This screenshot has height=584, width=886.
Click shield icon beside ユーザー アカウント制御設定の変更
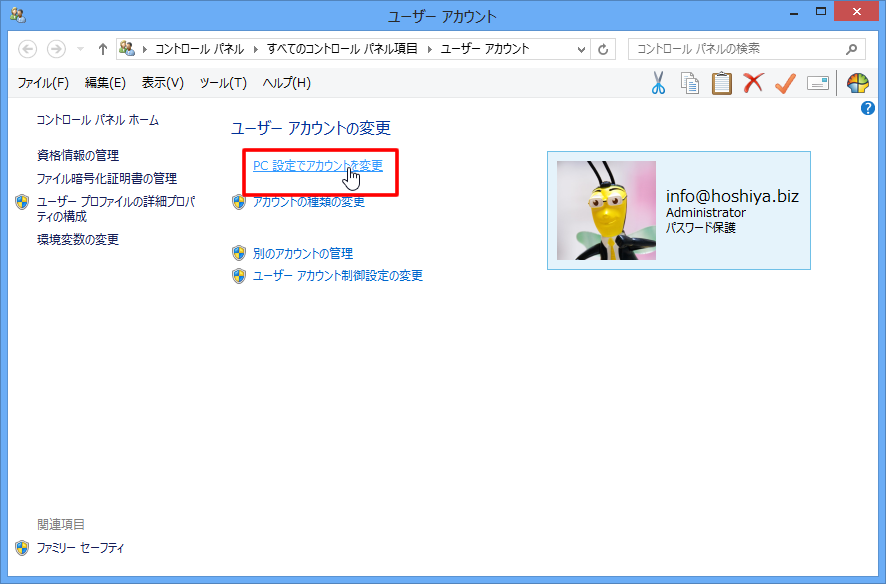click(239, 276)
